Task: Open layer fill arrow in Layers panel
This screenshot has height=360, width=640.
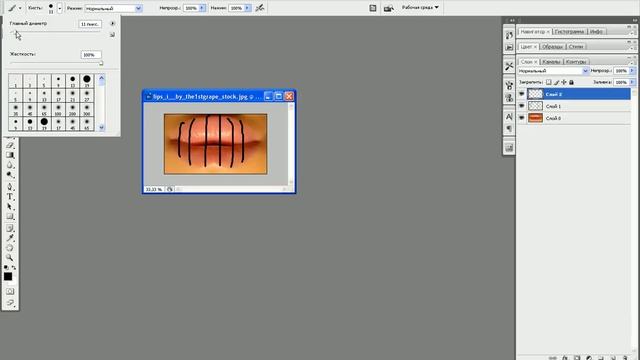Action: pos(632,82)
